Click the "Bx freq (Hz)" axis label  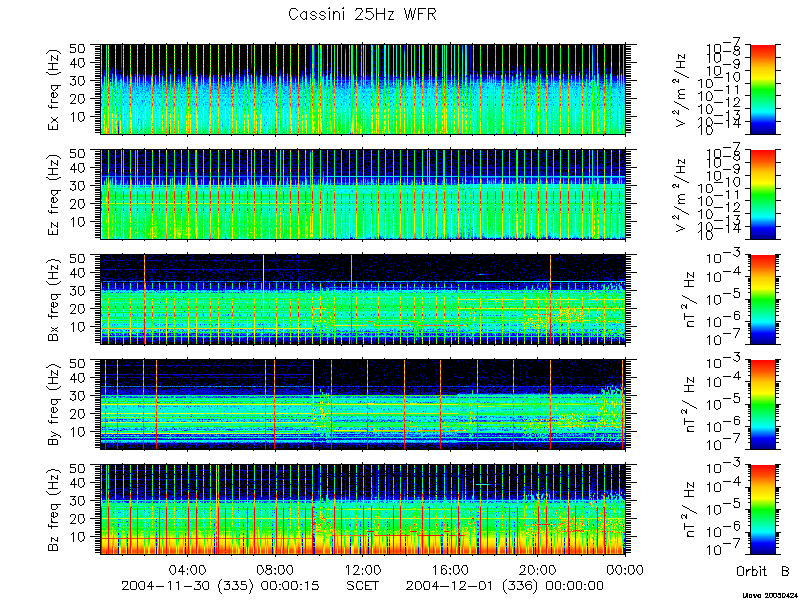55,300
